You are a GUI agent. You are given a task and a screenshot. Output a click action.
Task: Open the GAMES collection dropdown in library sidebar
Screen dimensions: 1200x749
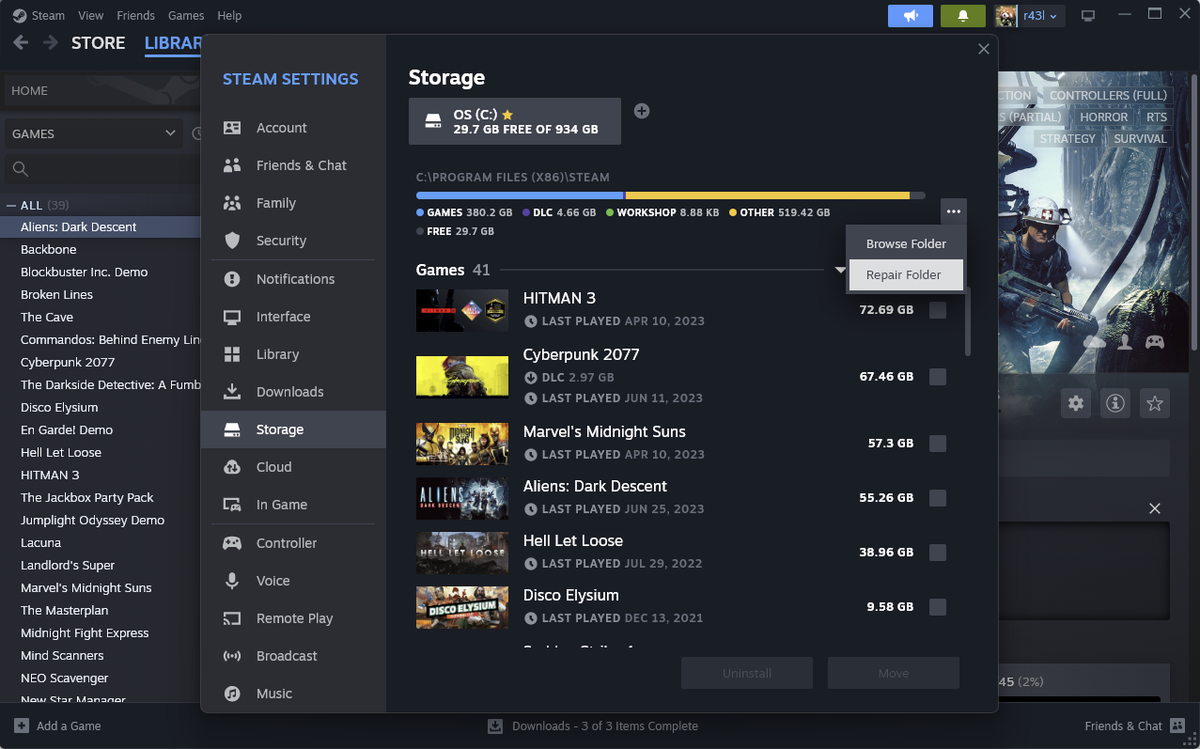pos(93,133)
